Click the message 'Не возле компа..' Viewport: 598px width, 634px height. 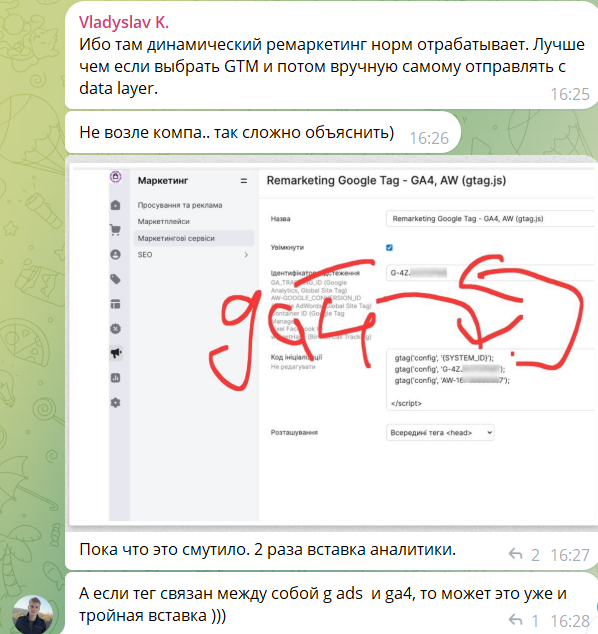click(237, 132)
